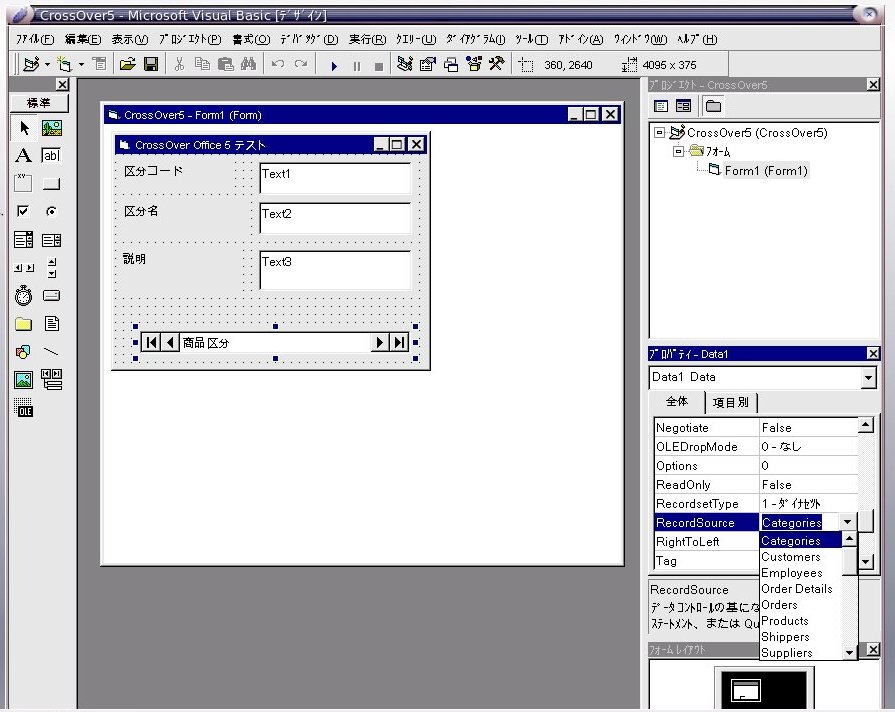This screenshot has height=712, width=895.
Task: Open the Menu Editor from the toolbar
Action: pyautogui.click(x=100, y=65)
